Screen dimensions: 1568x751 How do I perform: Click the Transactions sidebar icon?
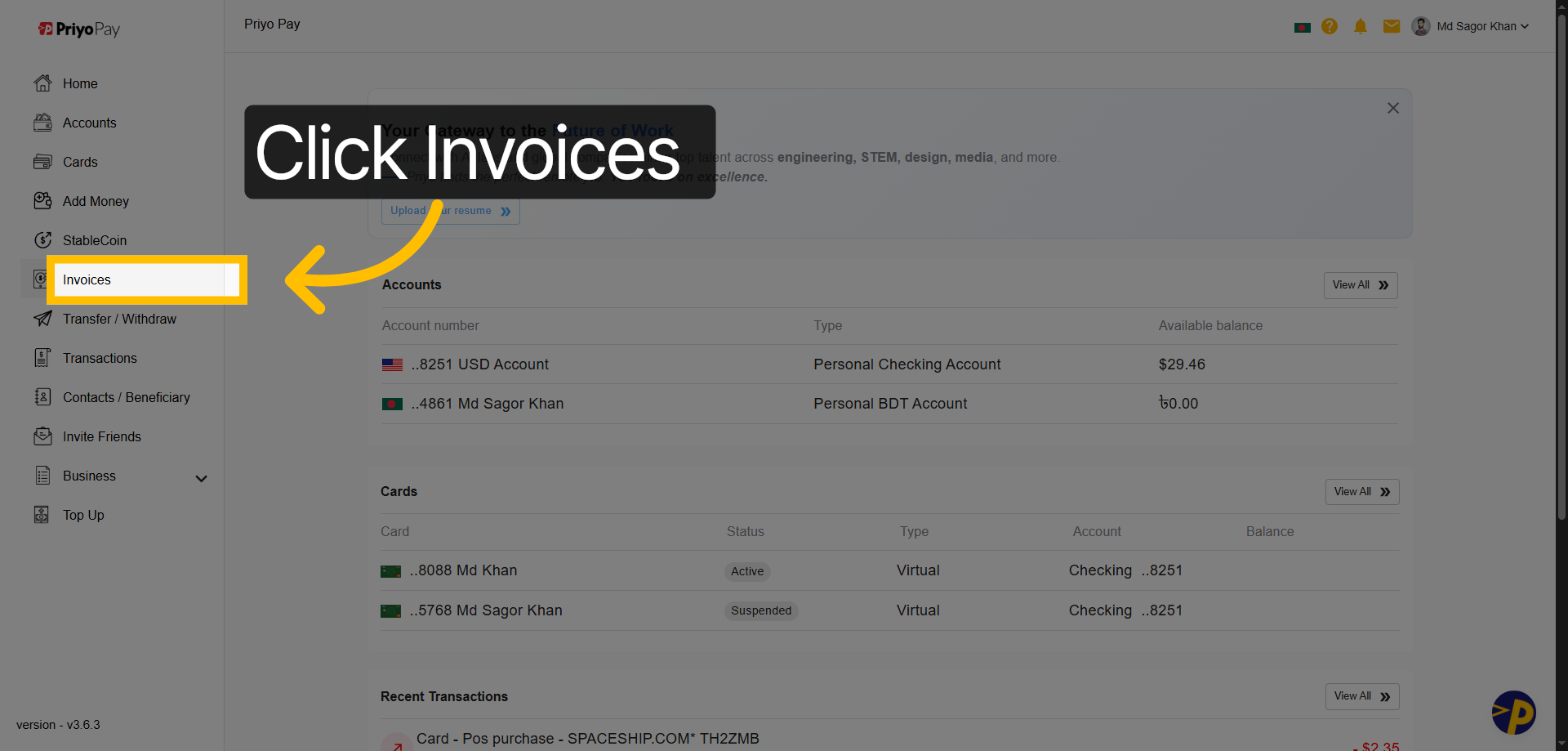(42, 358)
